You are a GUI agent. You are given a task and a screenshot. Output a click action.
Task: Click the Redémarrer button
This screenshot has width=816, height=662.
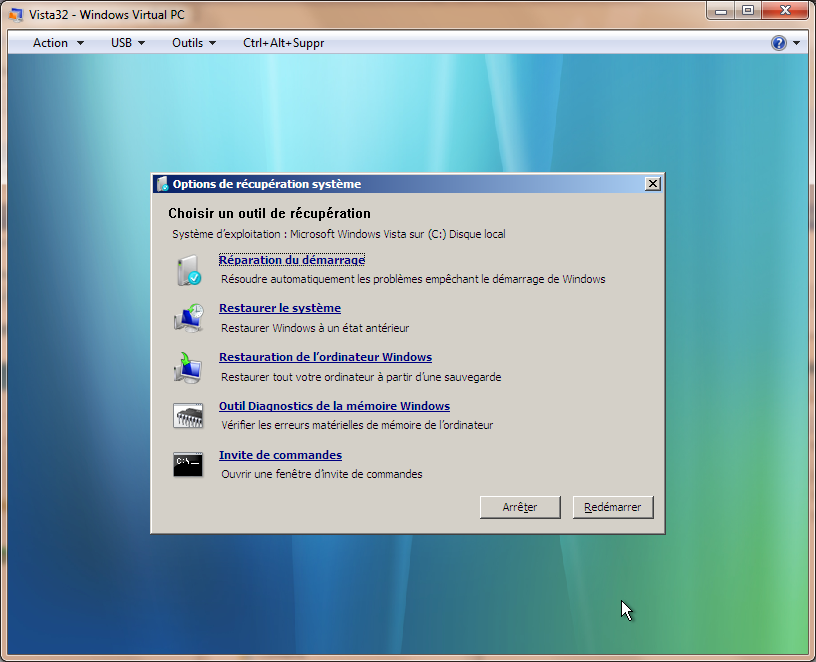coord(613,507)
